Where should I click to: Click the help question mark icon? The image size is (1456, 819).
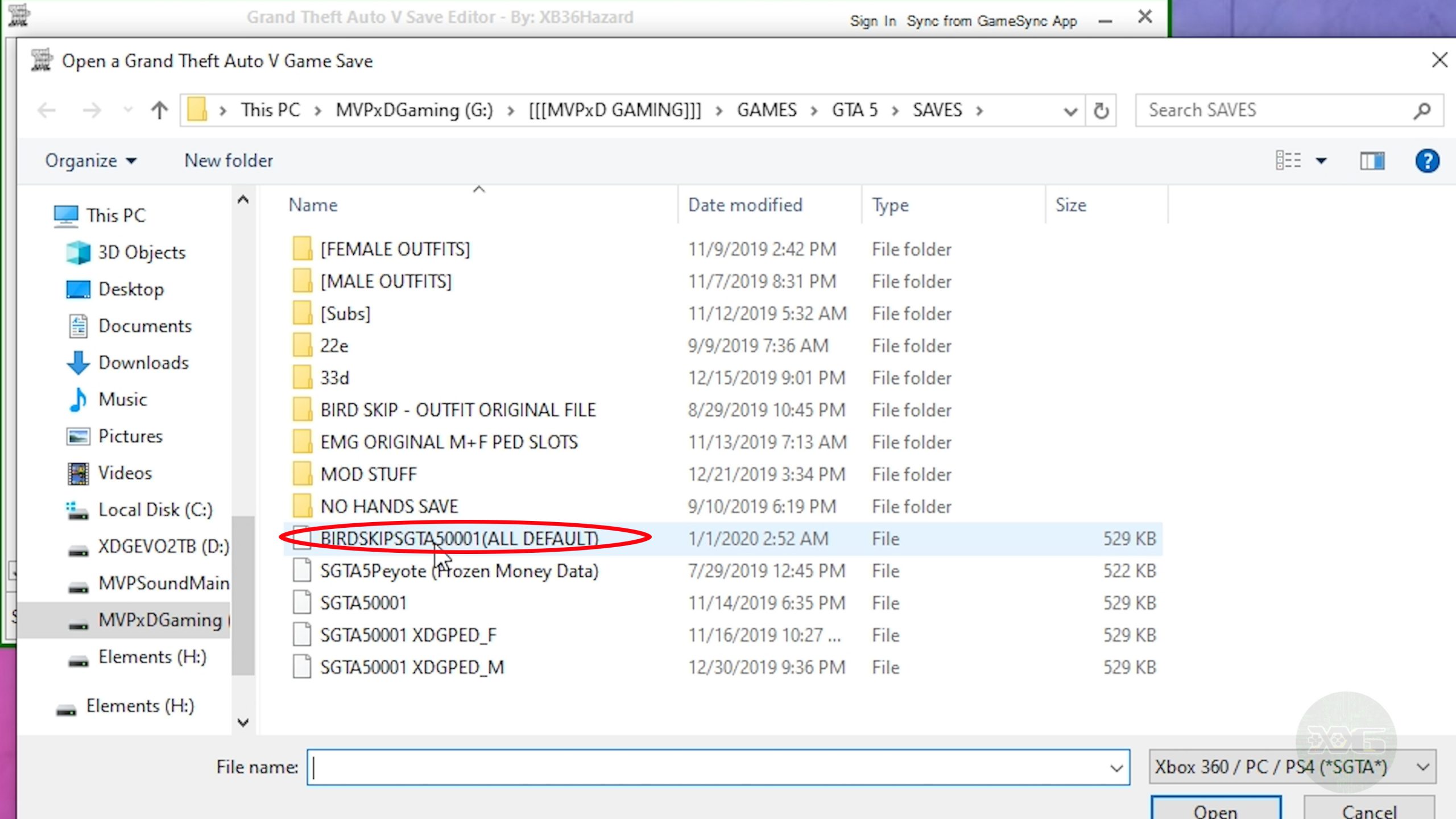pyautogui.click(x=1427, y=161)
